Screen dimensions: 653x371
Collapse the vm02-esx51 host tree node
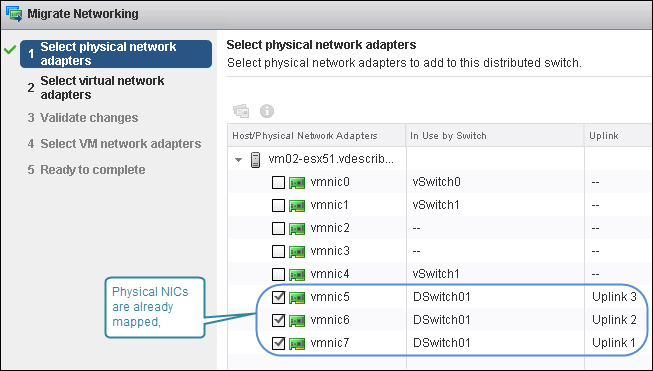tap(238, 159)
